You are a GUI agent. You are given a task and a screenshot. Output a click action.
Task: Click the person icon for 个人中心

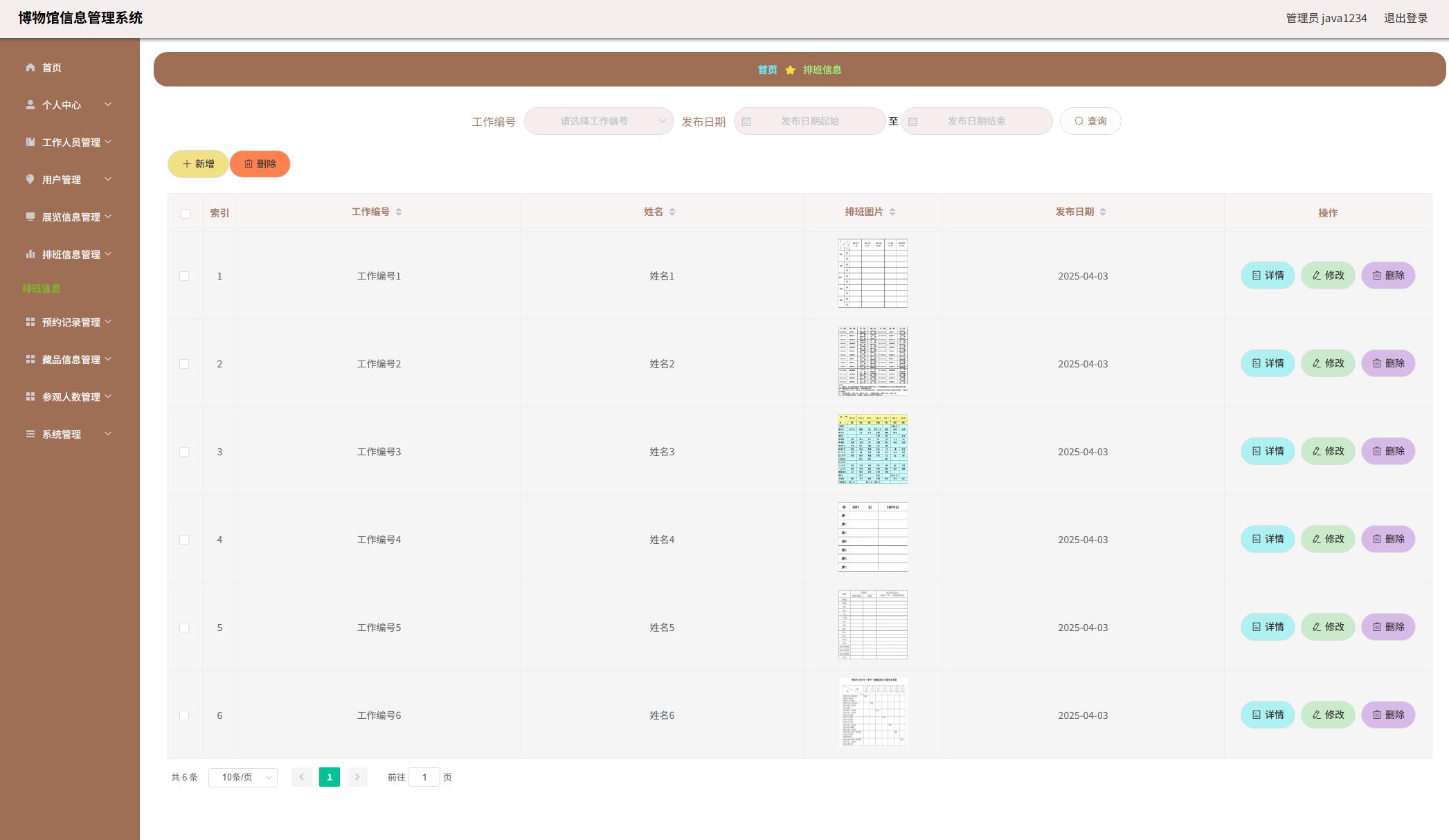30,104
